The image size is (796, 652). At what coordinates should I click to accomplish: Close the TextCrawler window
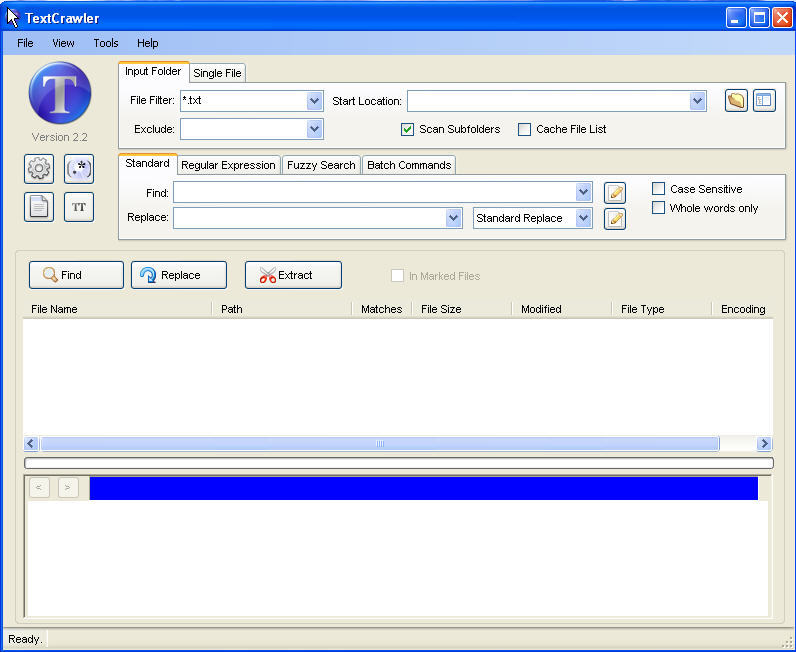pos(782,18)
